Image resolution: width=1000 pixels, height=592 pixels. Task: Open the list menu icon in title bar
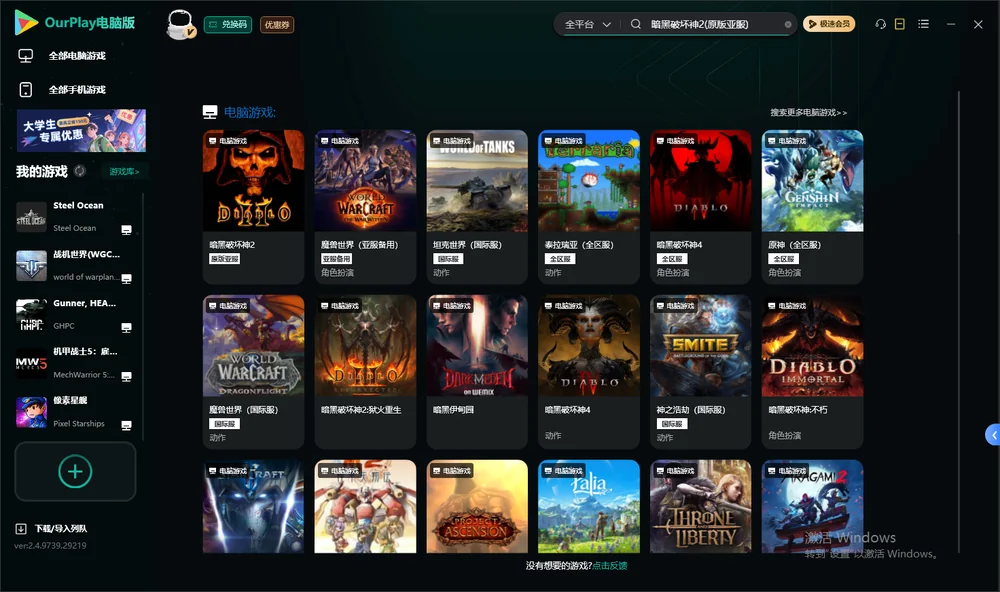click(923, 24)
